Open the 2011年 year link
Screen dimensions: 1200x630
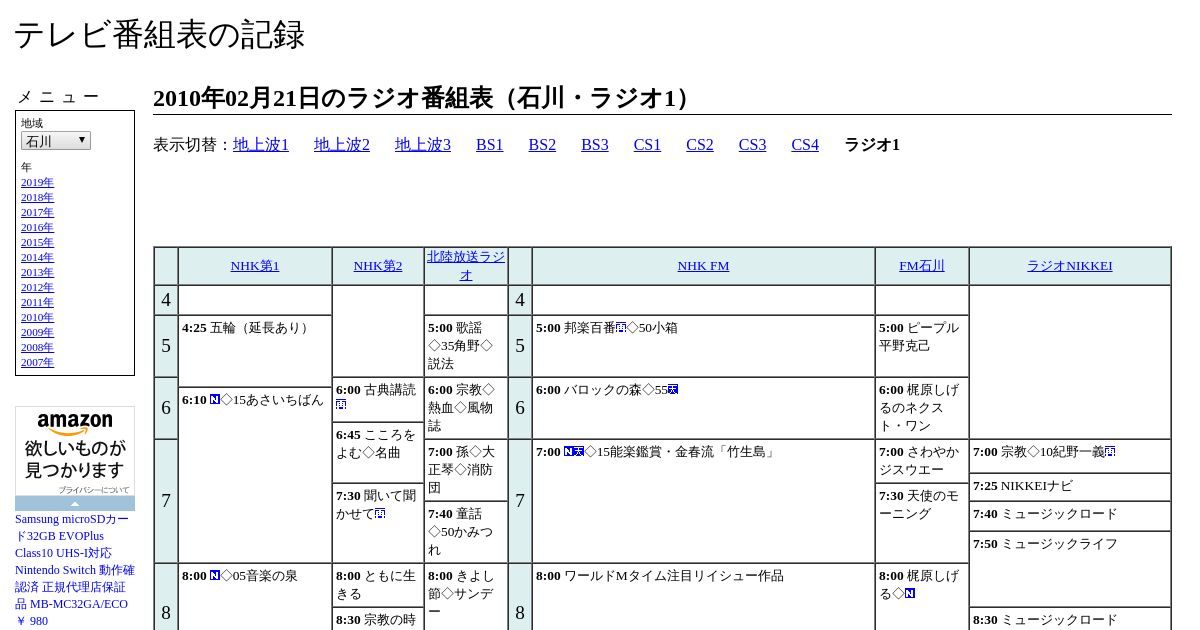tap(37, 303)
